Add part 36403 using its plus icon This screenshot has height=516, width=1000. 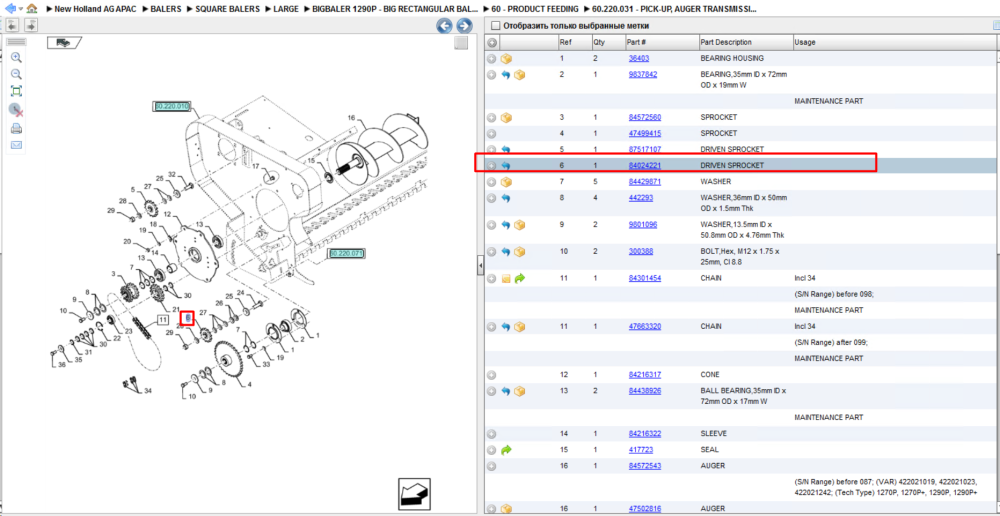coord(491,59)
